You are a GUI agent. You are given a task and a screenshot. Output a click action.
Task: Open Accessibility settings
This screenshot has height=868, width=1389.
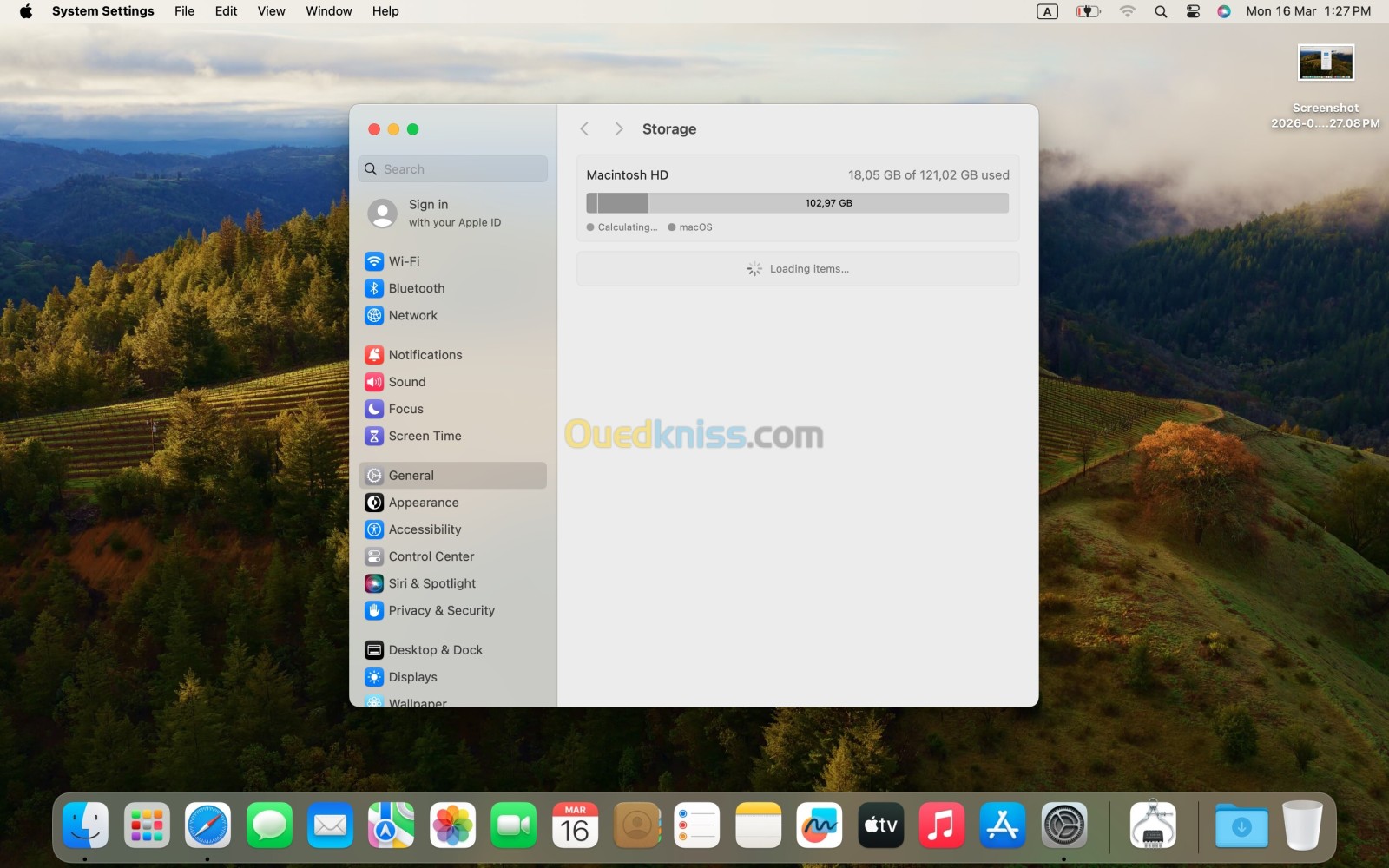pyautogui.click(x=452, y=529)
